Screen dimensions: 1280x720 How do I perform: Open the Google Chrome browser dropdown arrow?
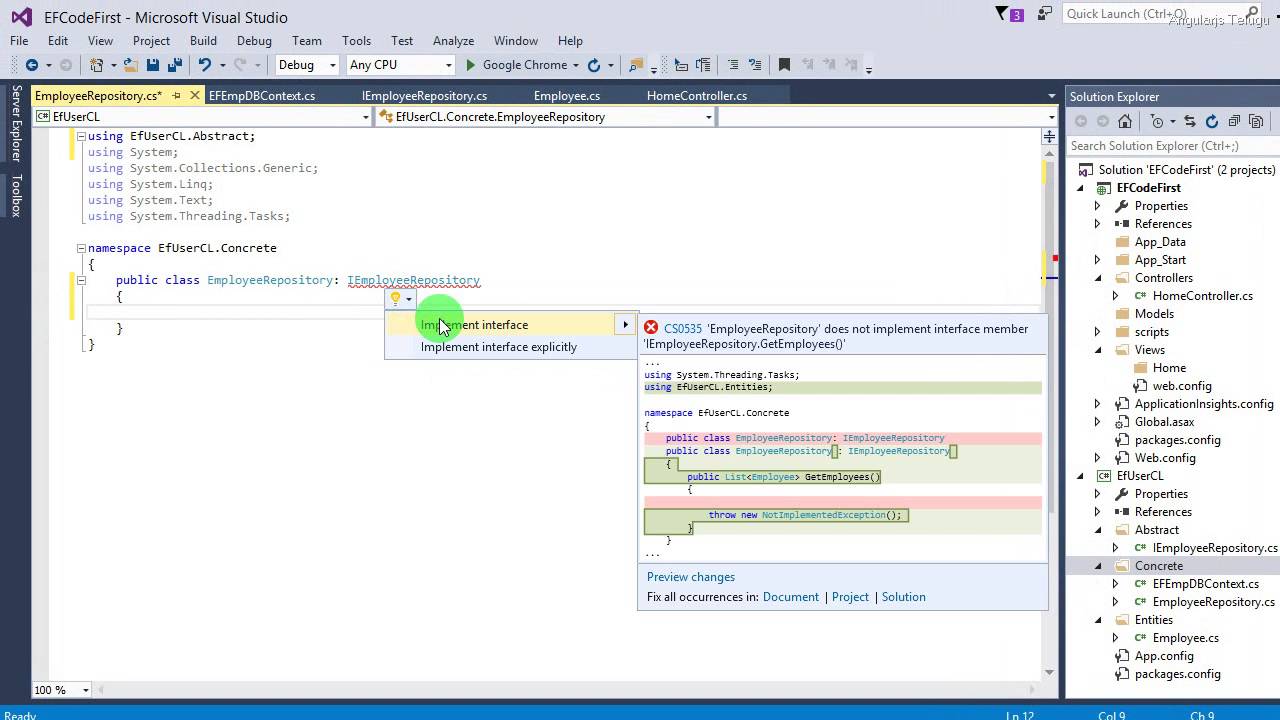(x=575, y=65)
